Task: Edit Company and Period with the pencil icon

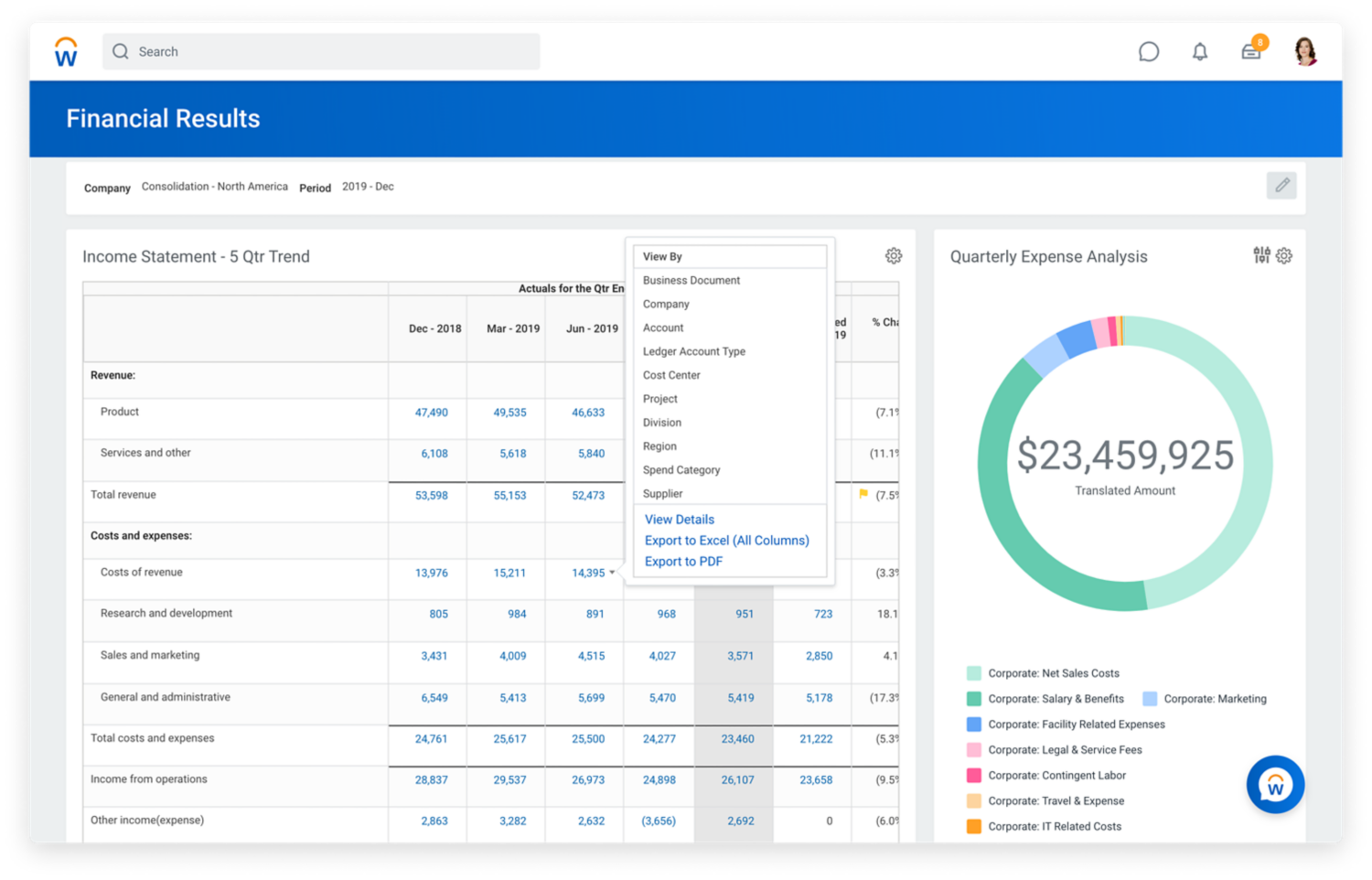Action: pos(1281,186)
